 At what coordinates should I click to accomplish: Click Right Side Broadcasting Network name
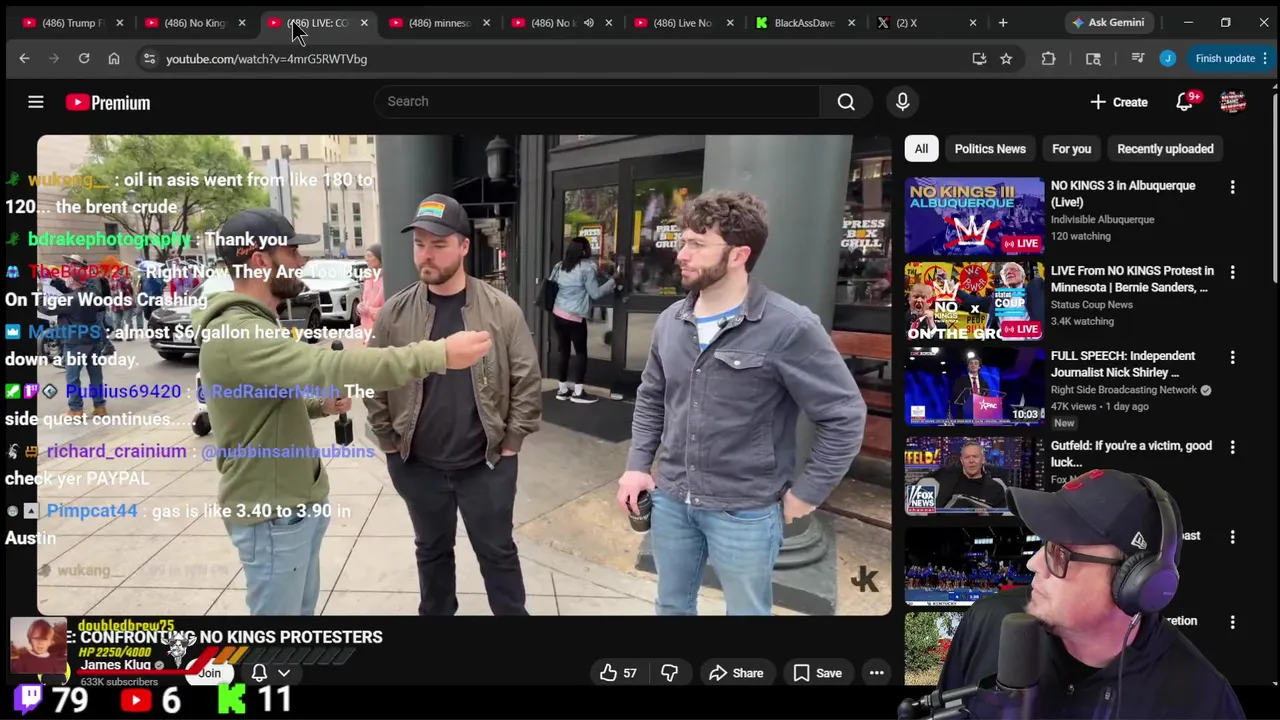(x=1124, y=390)
